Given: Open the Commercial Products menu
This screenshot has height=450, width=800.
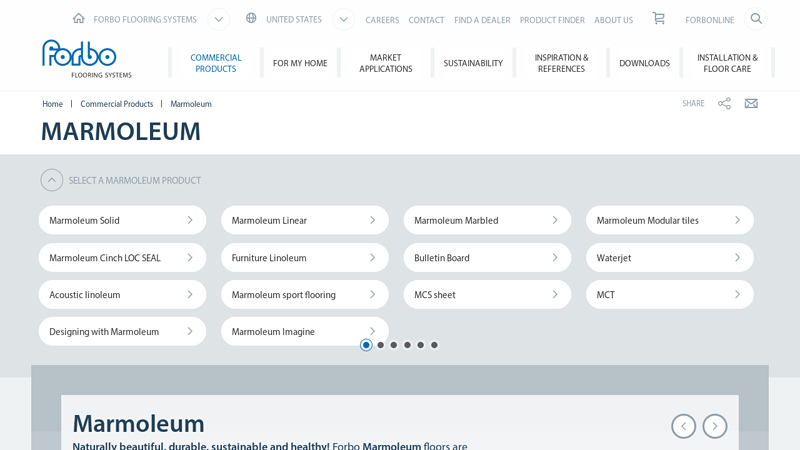Looking at the screenshot, I should pyautogui.click(x=216, y=63).
